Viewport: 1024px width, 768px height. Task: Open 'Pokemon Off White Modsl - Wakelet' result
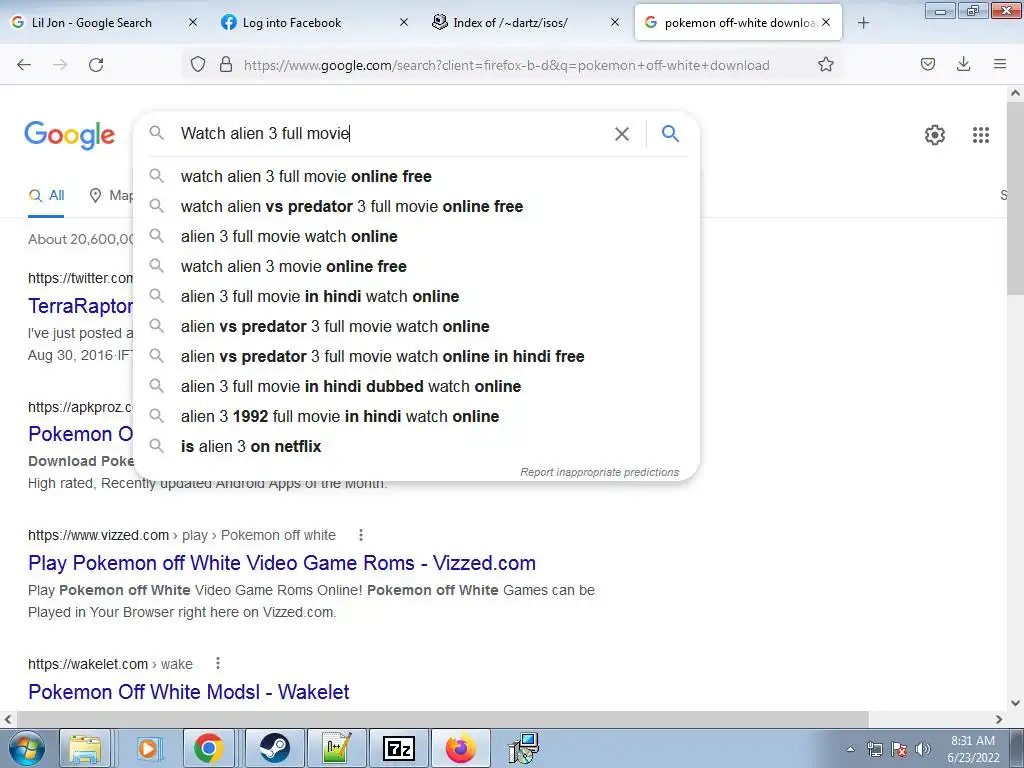point(189,692)
